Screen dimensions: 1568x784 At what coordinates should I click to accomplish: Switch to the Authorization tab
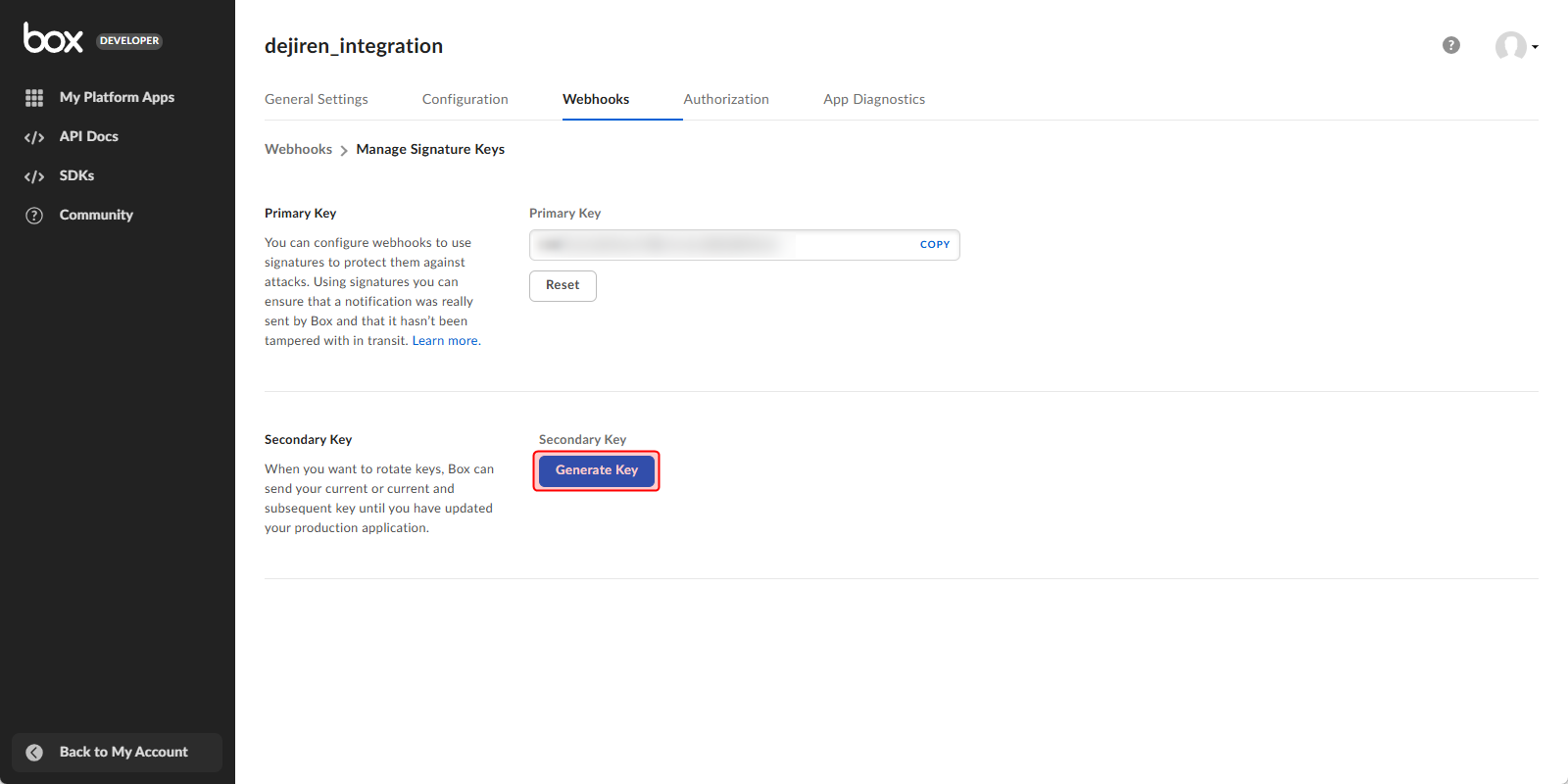726,99
